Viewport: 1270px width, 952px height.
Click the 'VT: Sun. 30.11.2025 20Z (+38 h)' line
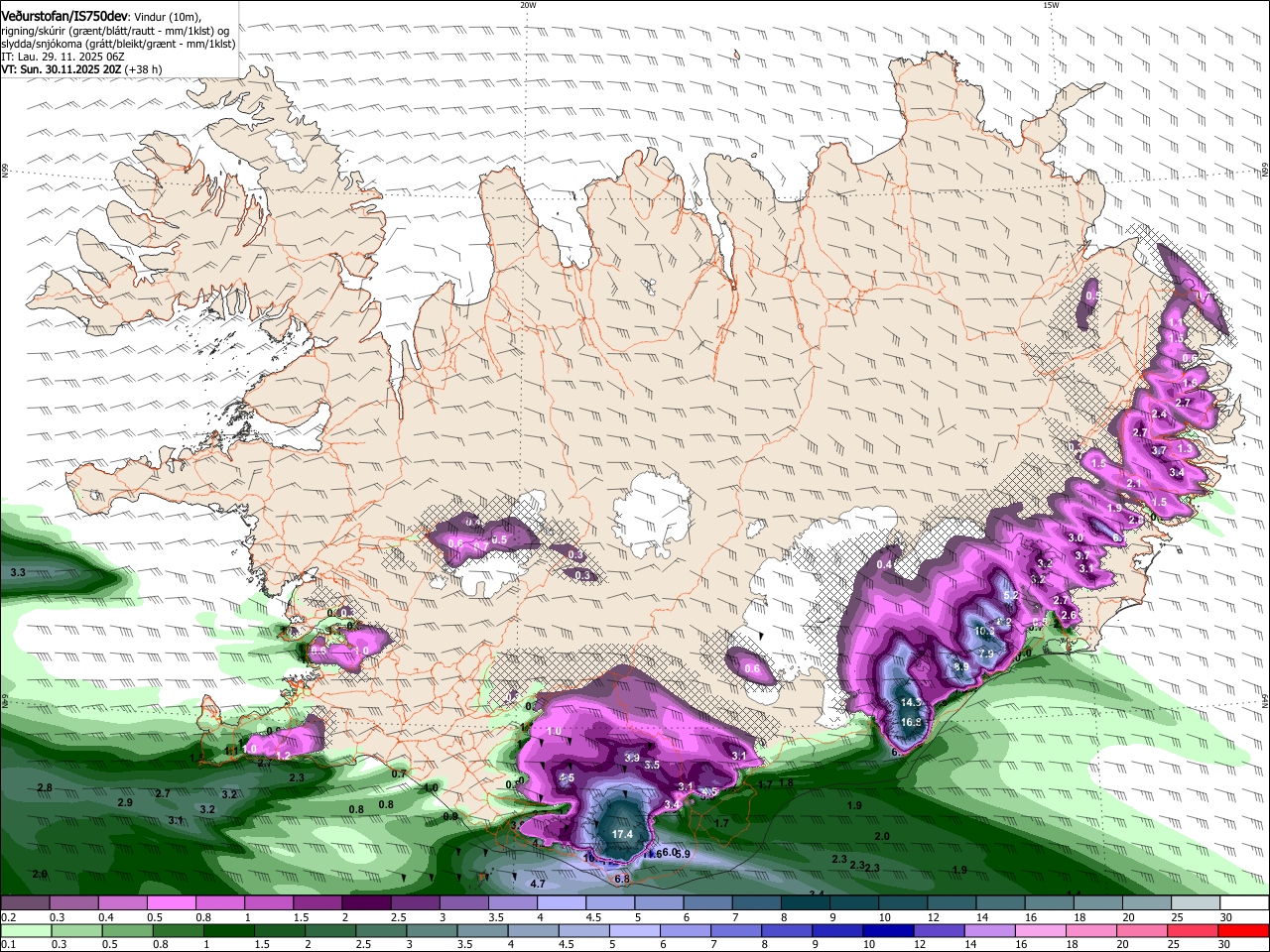point(81,69)
